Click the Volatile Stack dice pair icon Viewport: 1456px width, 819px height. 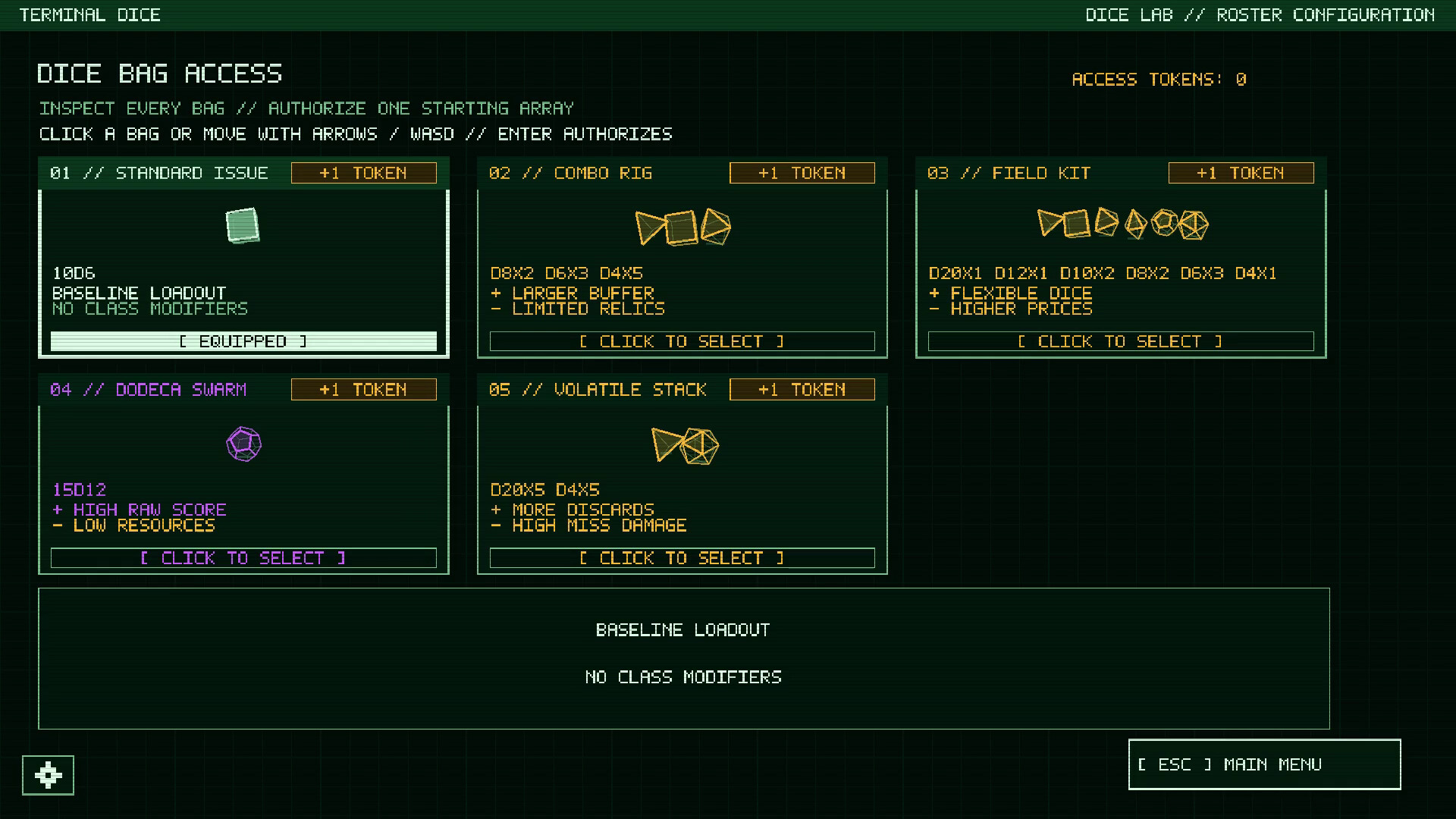tap(685, 445)
